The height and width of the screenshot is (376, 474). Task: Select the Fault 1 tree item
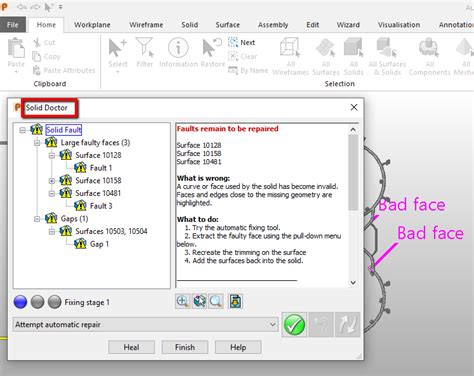point(101,168)
